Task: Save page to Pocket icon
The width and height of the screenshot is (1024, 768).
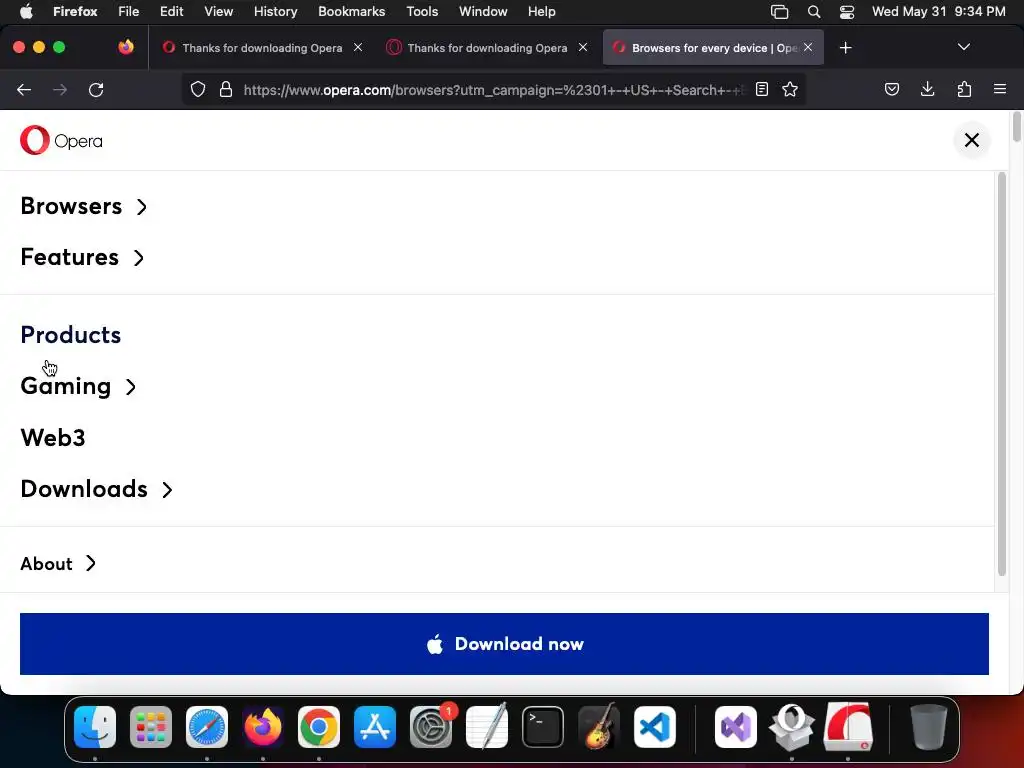Action: coord(891,89)
